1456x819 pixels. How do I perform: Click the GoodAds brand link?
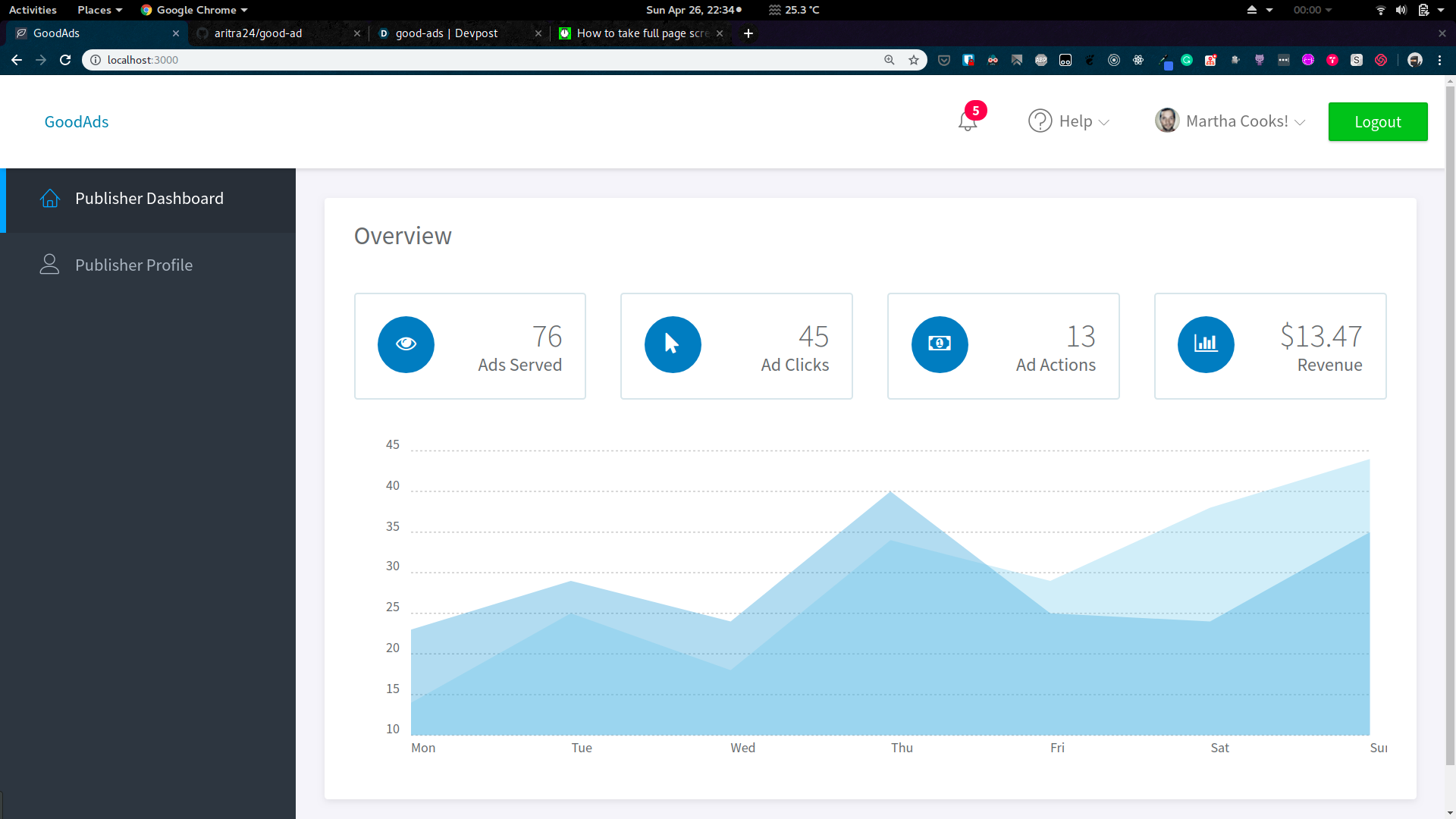pos(77,122)
